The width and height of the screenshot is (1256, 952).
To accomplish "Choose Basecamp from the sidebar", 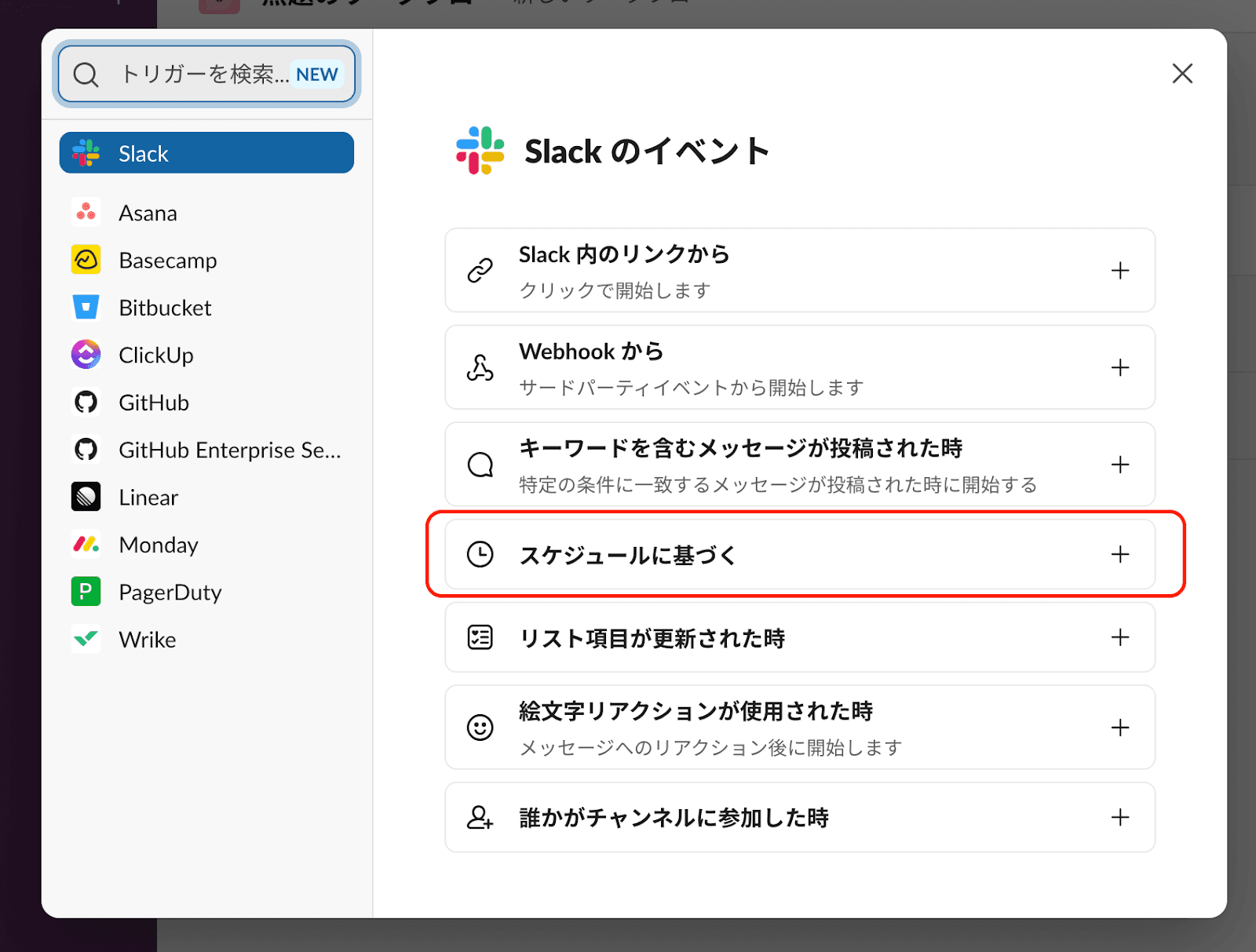I will [206, 260].
